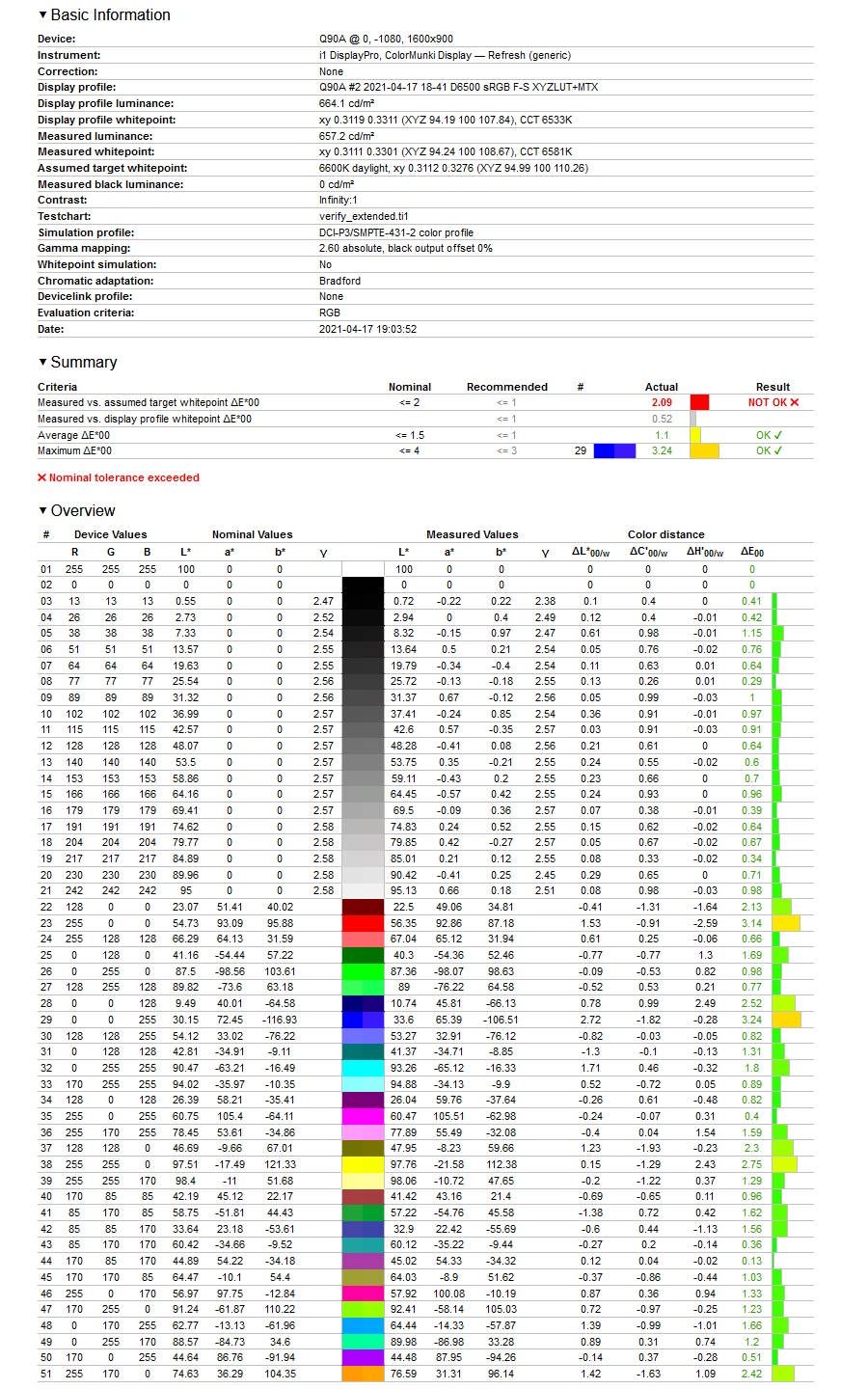Screen dimensions: 868x1389
Task: Click the yellow ΔE bar in row 29
Action: [x=786, y=1020]
